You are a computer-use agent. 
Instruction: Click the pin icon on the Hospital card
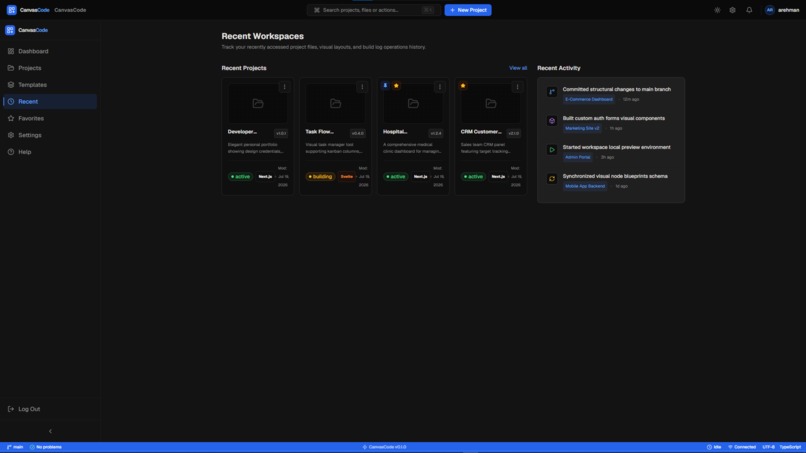click(x=385, y=86)
